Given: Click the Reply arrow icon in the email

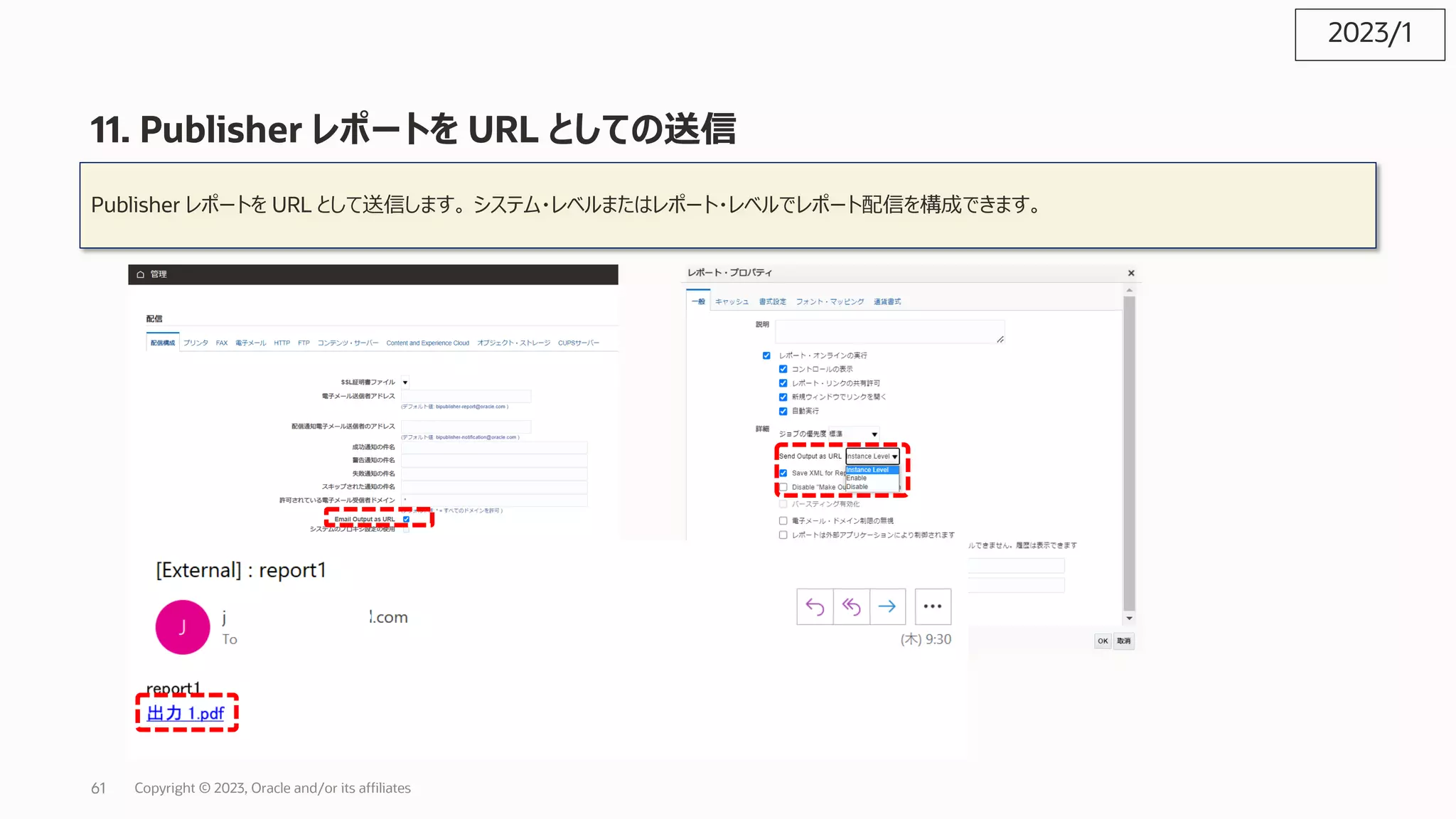Looking at the screenshot, I should 815,606.
